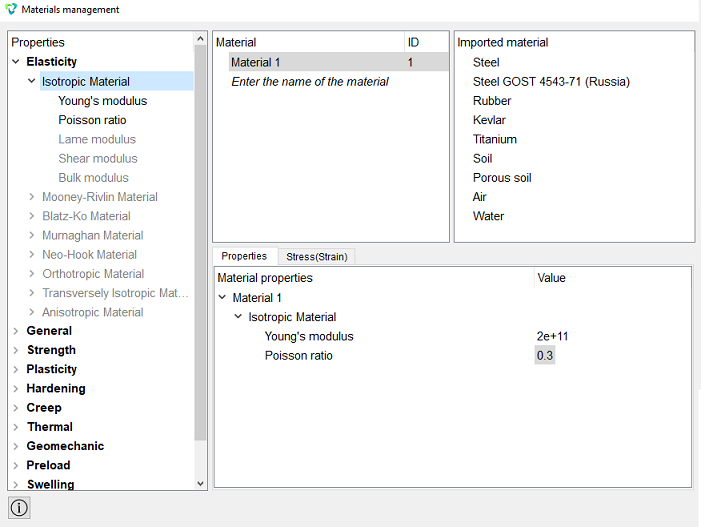This screenshot has width=701, height=527.
Task: Switch to the Stress(Strain) tab
Action: 317,257
